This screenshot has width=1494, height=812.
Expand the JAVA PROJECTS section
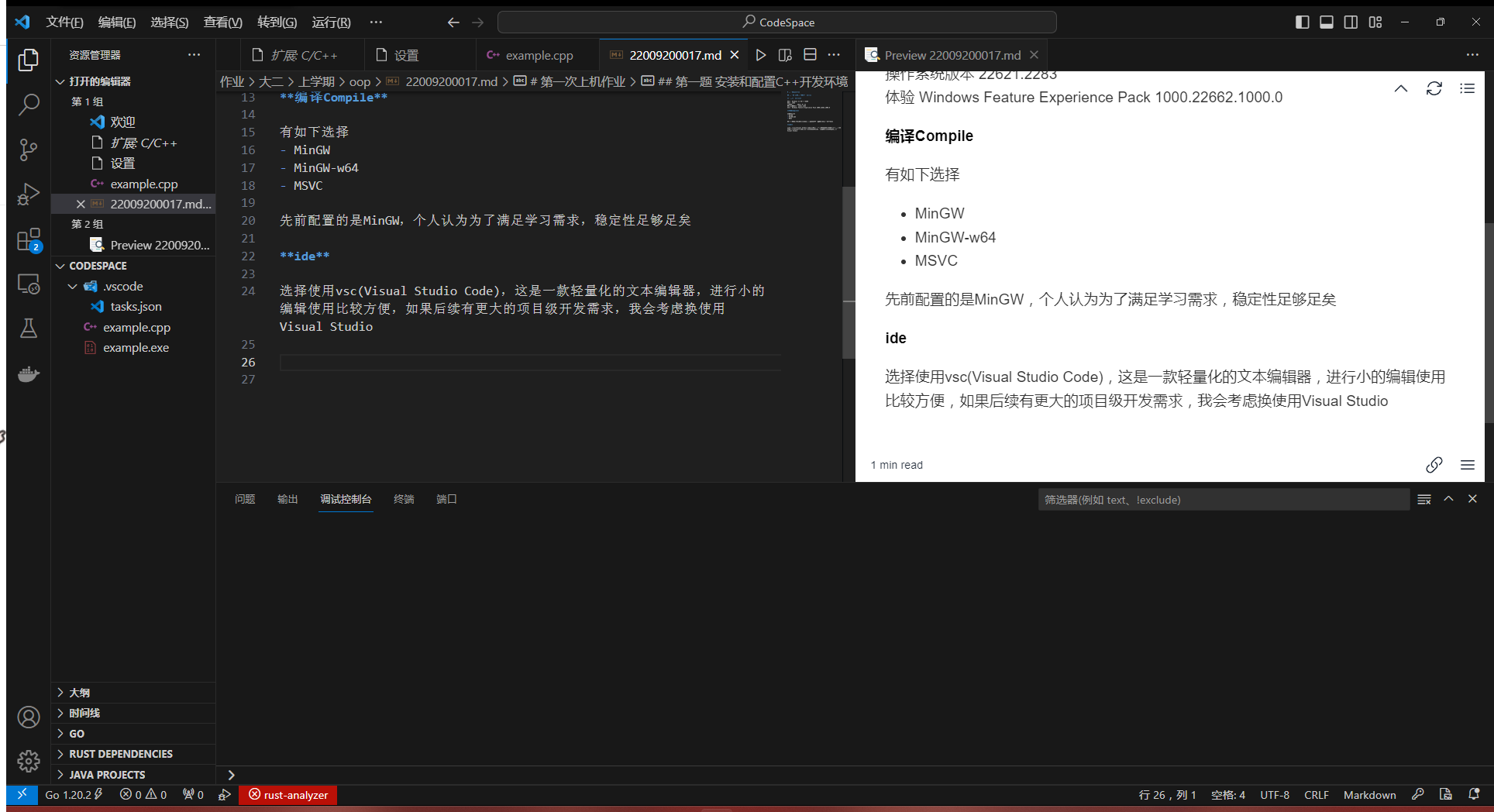point(133,775)
